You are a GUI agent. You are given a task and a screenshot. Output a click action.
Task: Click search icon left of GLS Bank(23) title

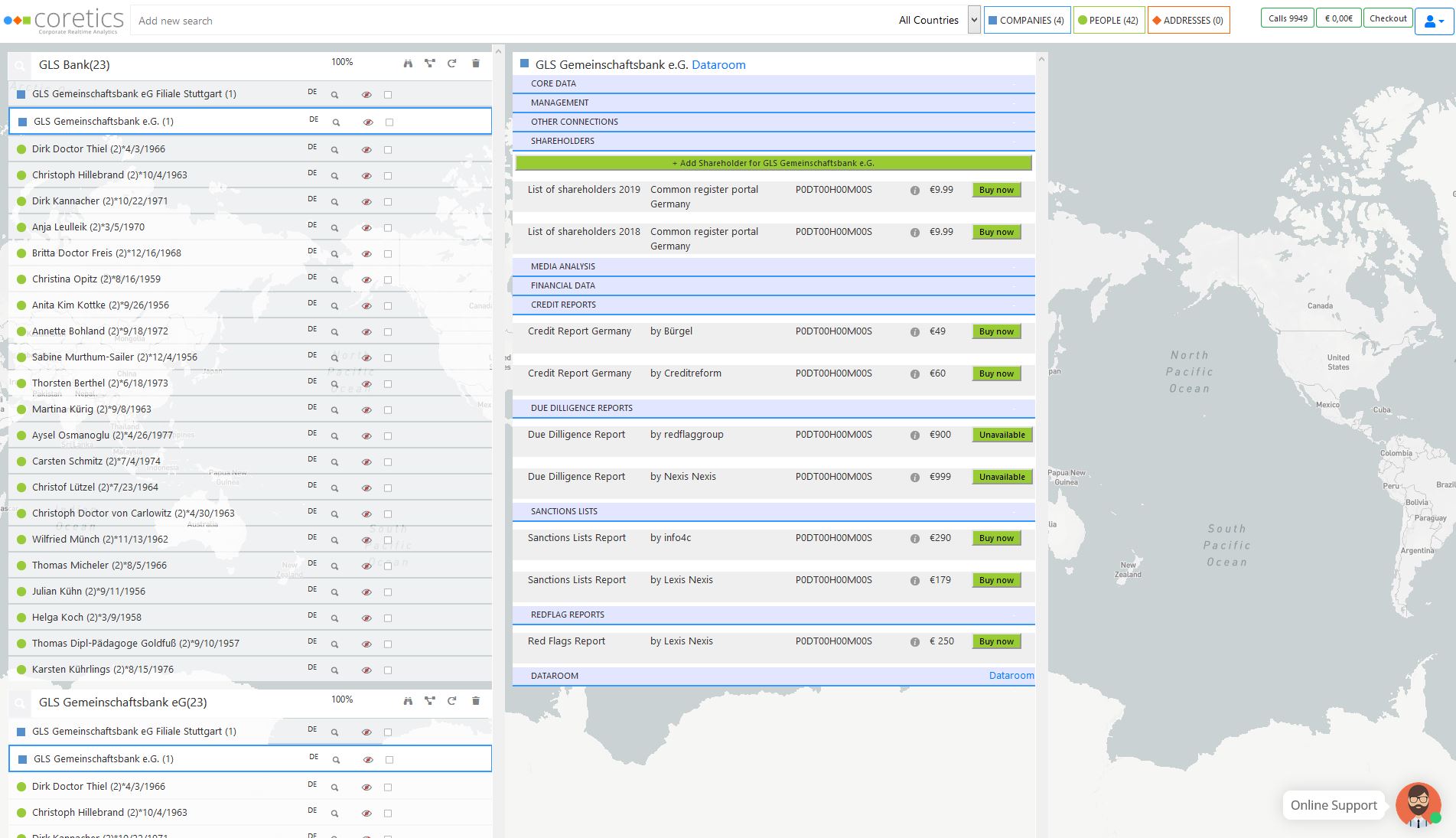click(20, 66)
